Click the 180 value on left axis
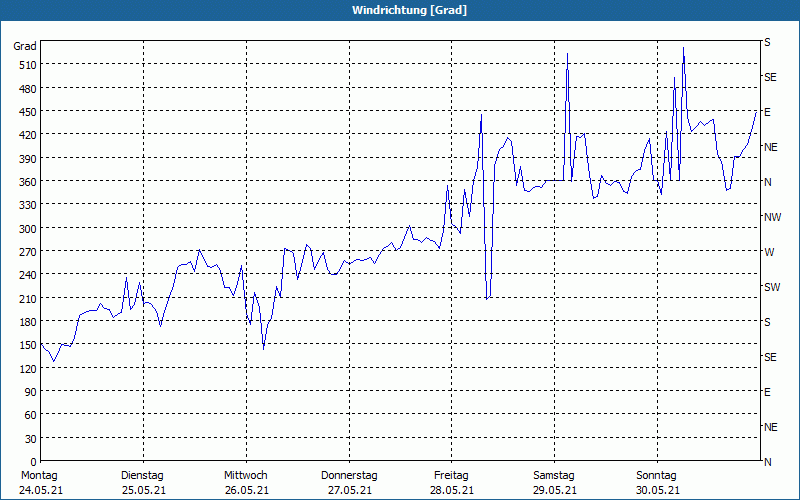800x500 pixels. click(x=25, y=321)
